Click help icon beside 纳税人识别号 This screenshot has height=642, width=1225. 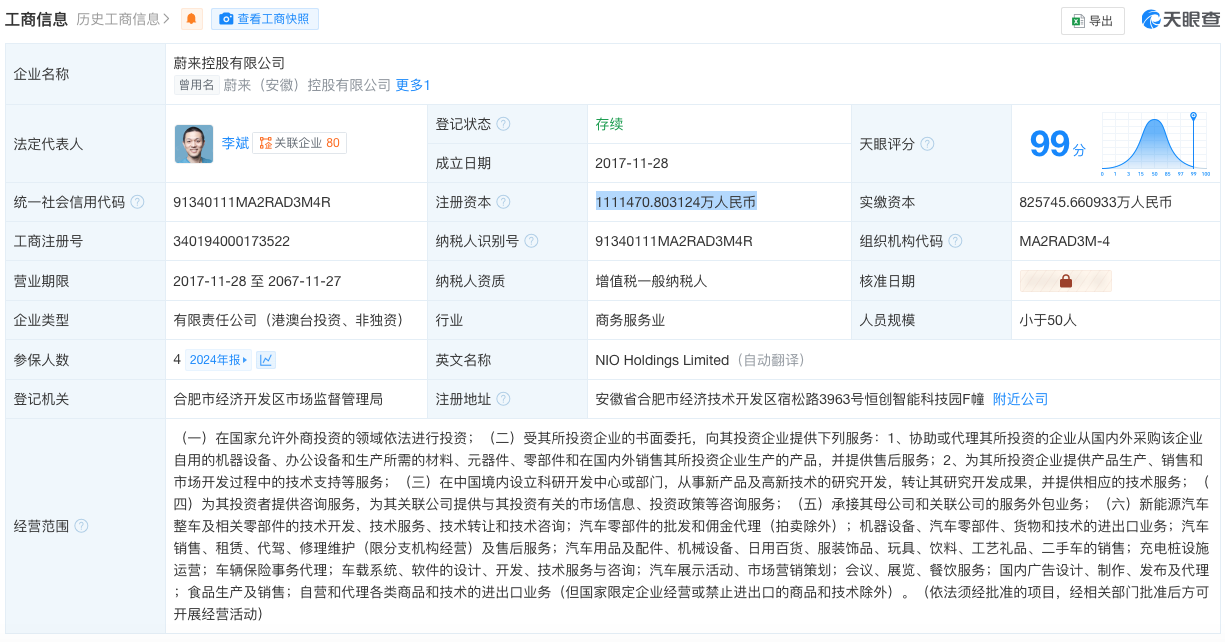point(531,241)
